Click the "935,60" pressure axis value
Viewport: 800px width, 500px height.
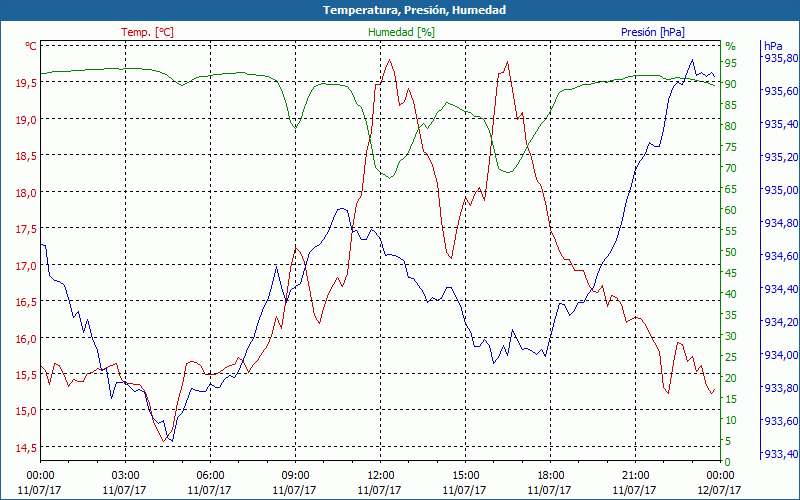tap(780, 91)
